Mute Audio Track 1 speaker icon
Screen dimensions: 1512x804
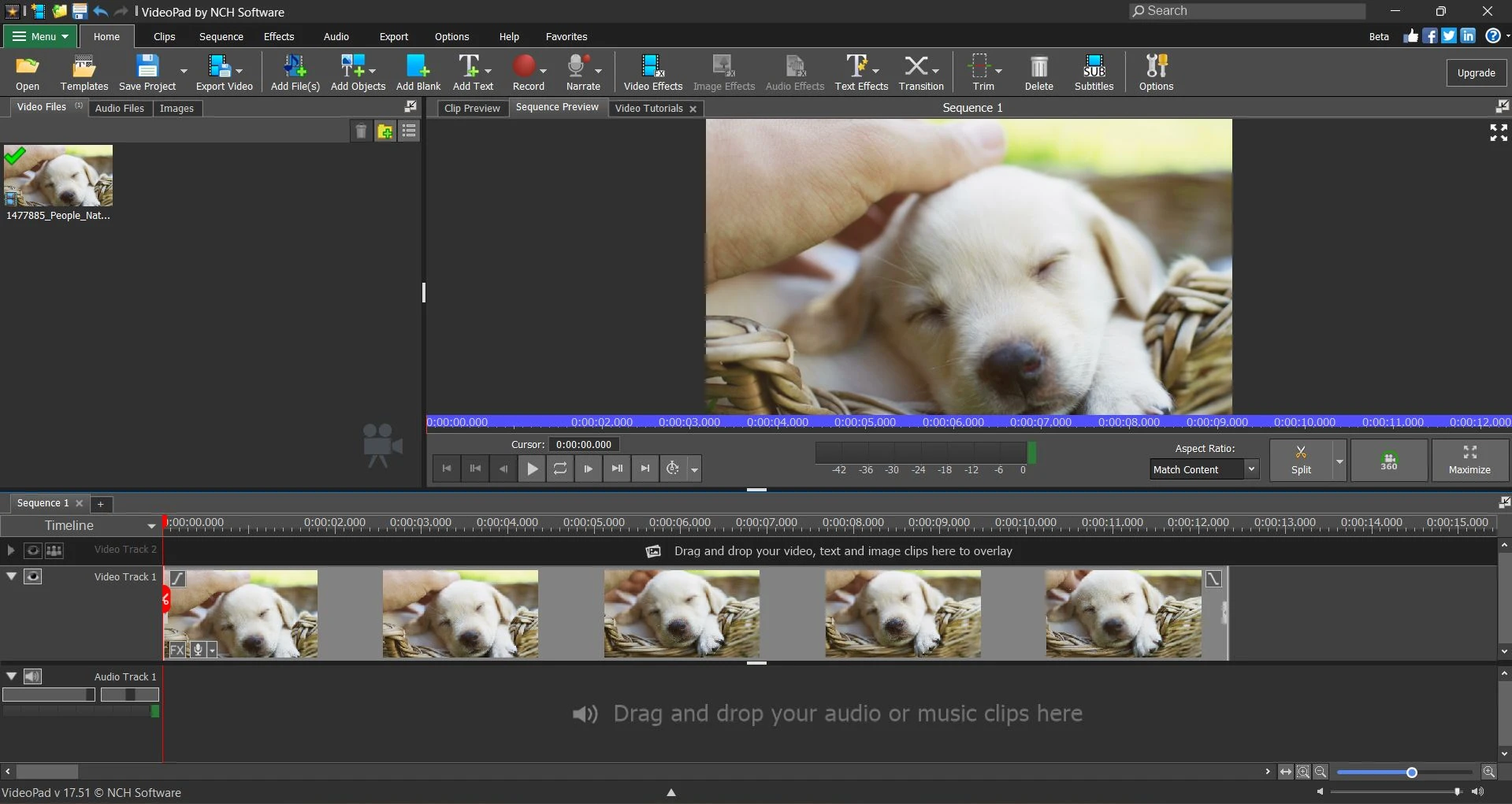pos(32,676)
